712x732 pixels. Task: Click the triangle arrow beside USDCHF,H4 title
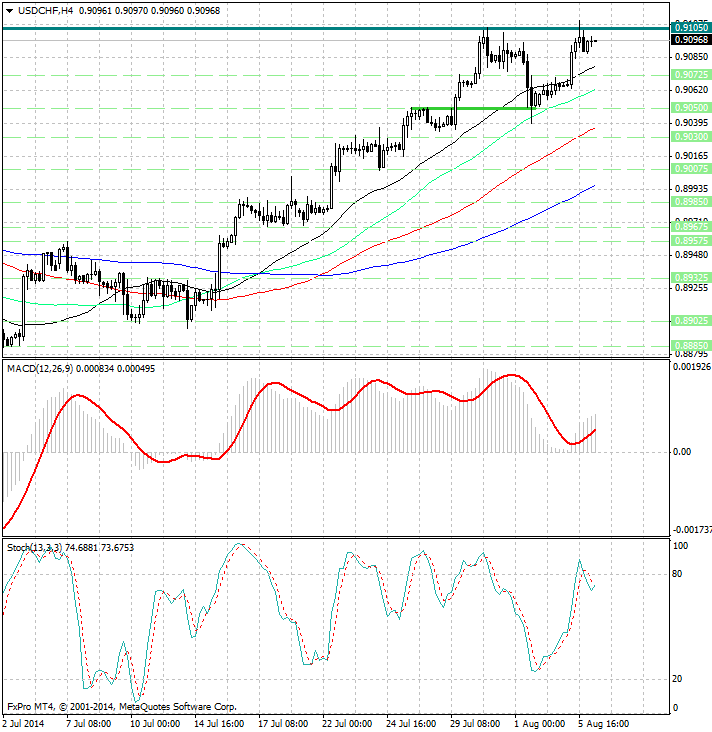point(9,11)
